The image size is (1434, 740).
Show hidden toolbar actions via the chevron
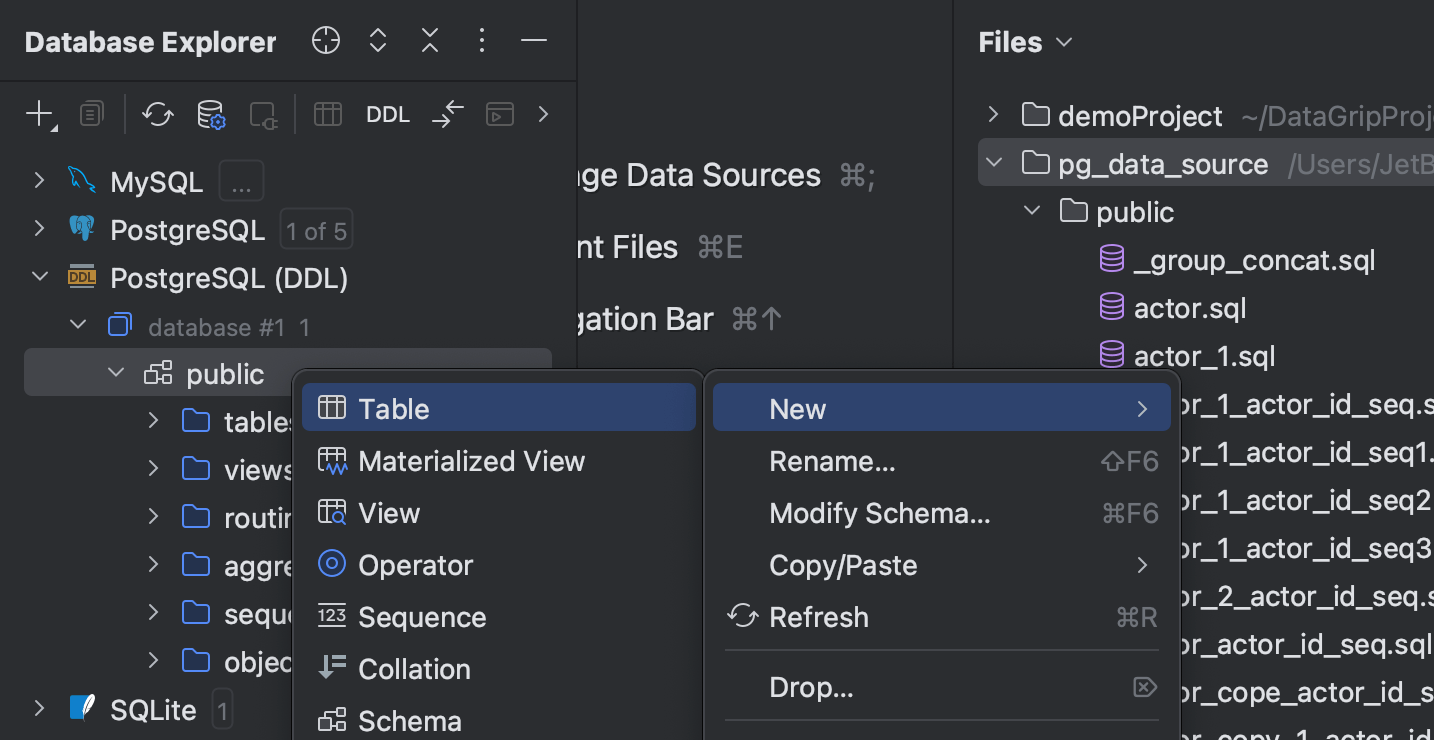point(543,113)
